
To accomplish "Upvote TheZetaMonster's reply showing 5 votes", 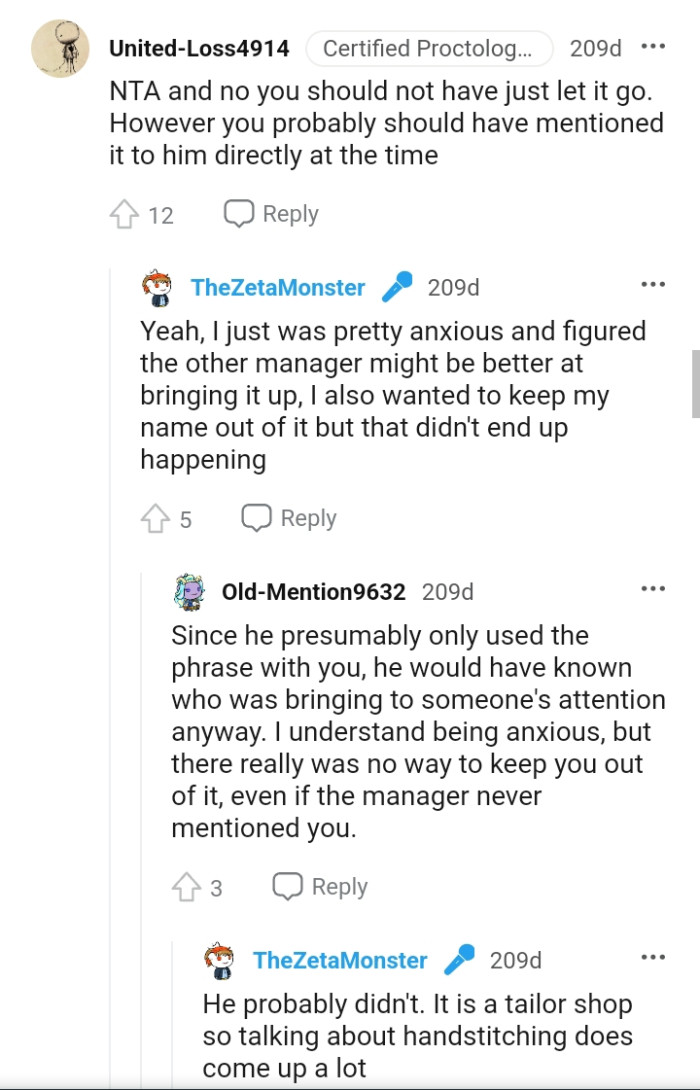I will click(x=156, y=518).
